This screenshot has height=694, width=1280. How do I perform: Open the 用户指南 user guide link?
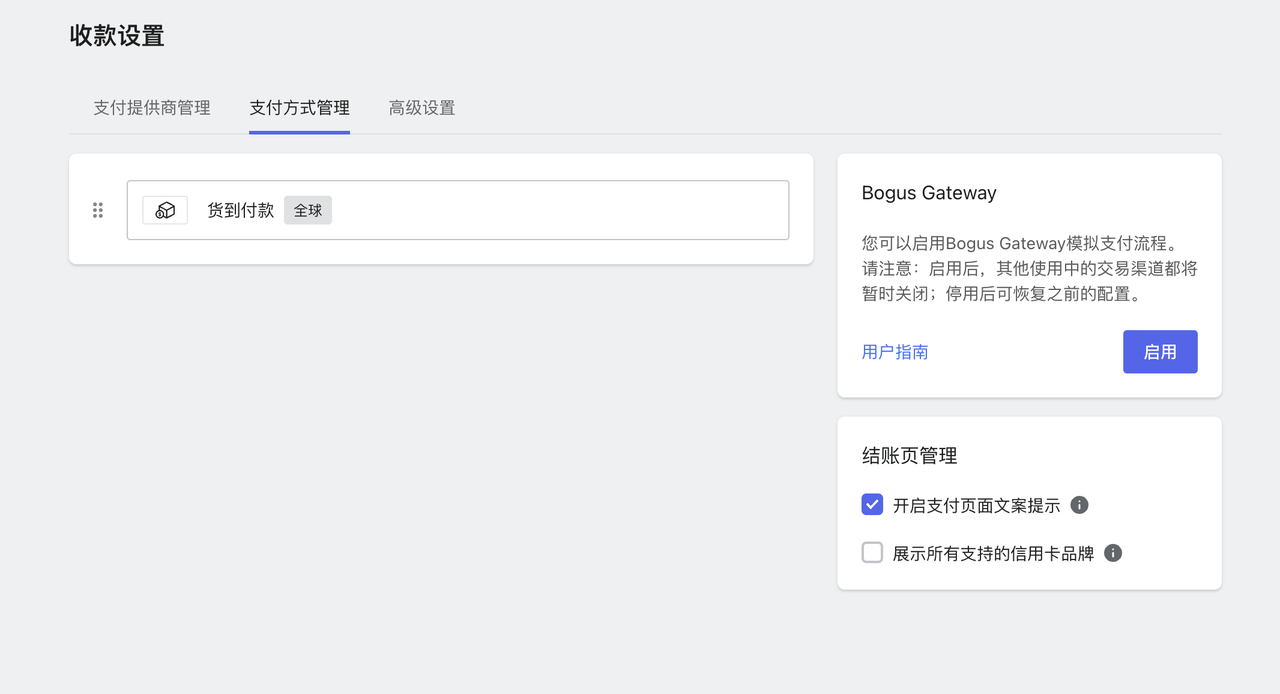[894, 351]
